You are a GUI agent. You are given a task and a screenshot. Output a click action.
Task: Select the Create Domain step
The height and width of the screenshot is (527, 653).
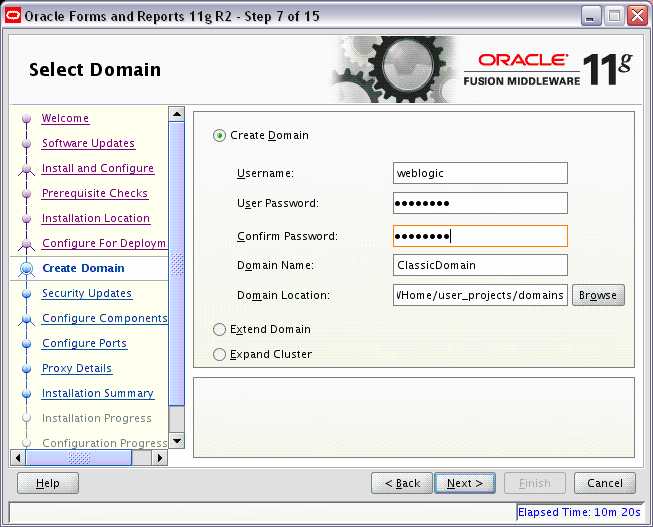83,268
